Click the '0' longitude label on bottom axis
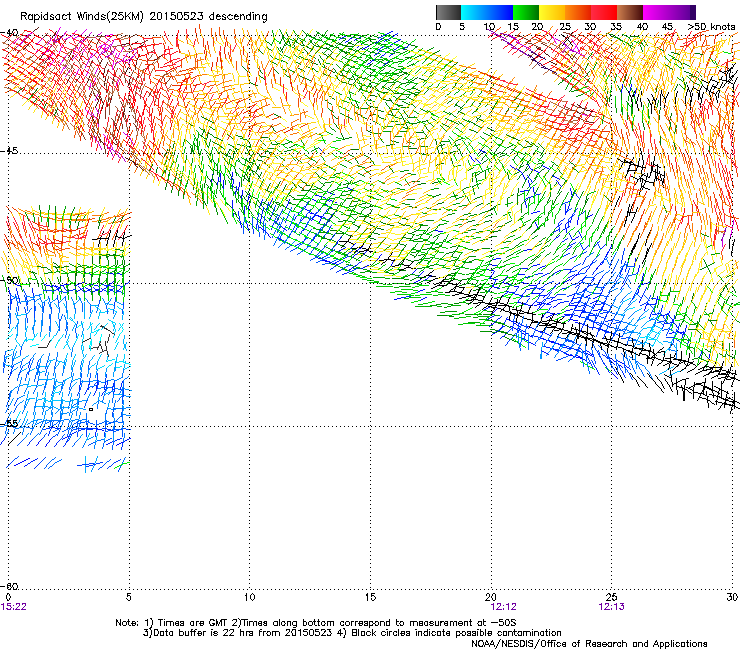Screen dimensions: 740x650 pos(8,598)
